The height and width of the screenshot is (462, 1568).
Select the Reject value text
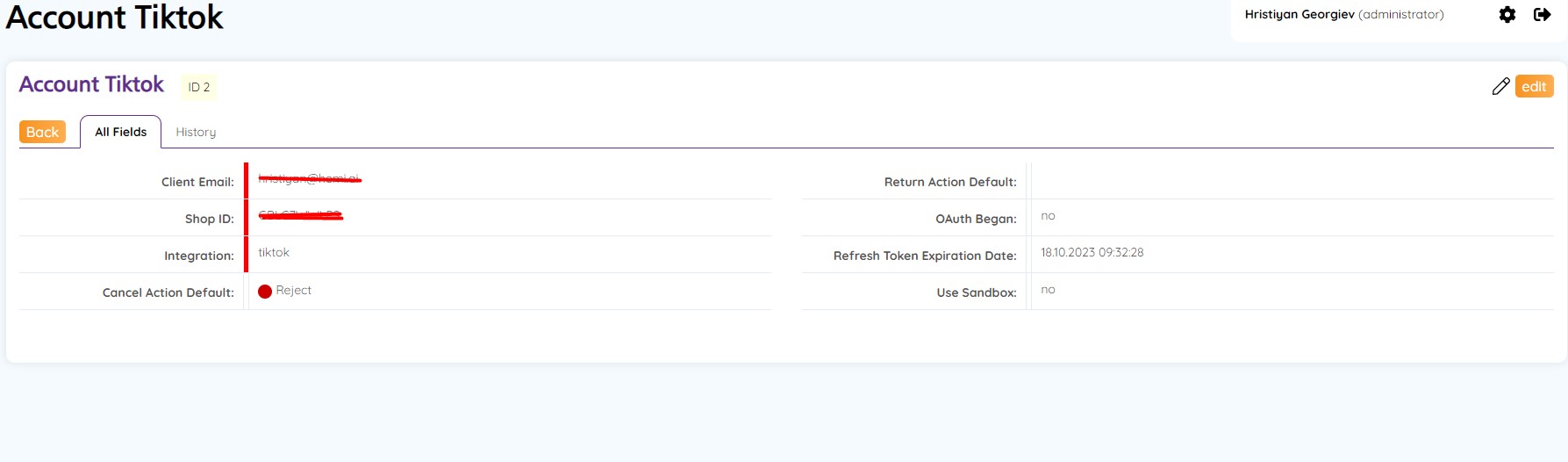coord(294,290)
